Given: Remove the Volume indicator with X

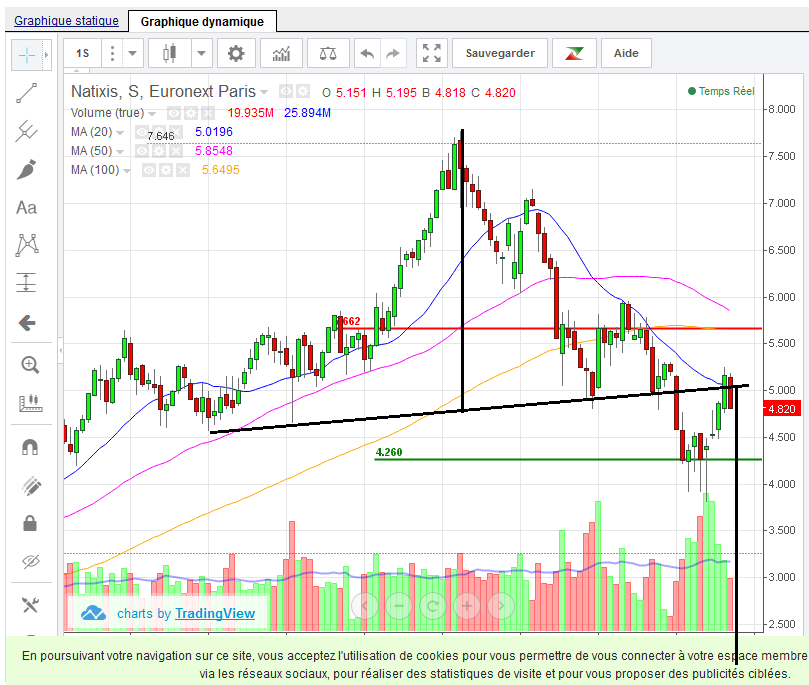Looking at the screenshot, I should pos(207,113).
